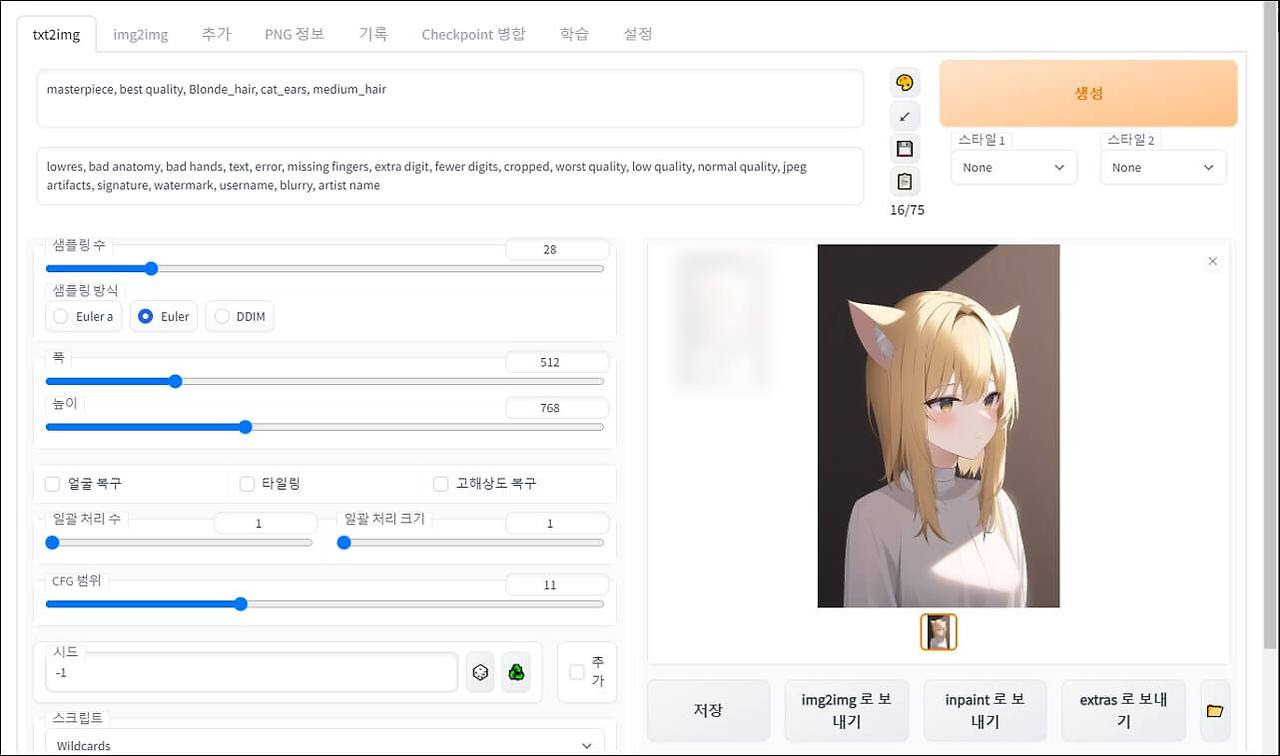Click the random artist palette icon
Viewport: 1280px width, 756px height.
coord(903,81)
